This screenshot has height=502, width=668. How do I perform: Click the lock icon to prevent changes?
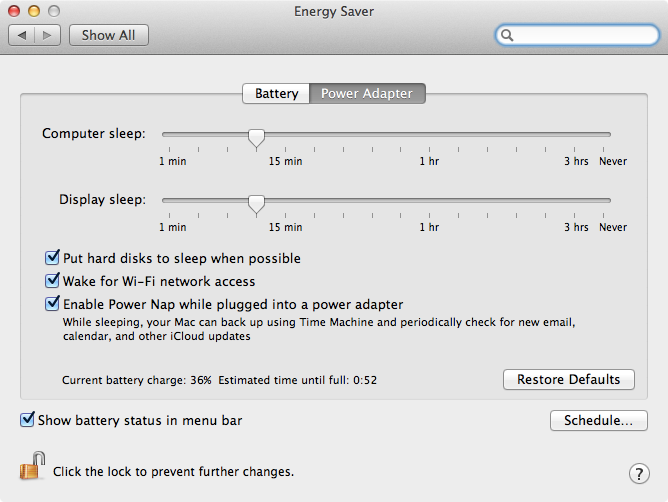pos(33,466)
